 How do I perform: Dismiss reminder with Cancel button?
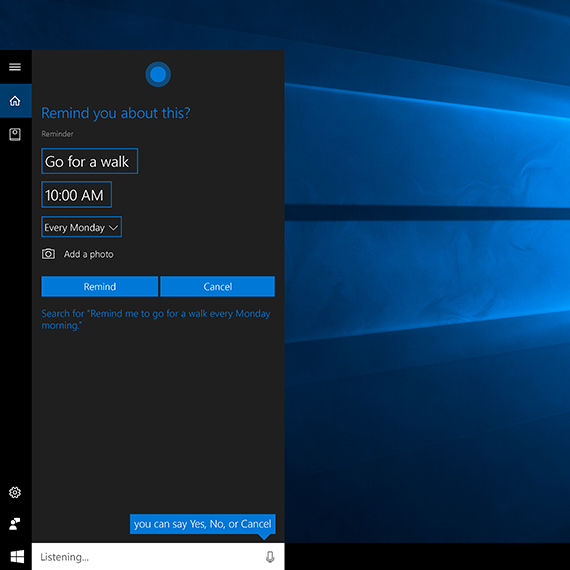pos(217,286)
